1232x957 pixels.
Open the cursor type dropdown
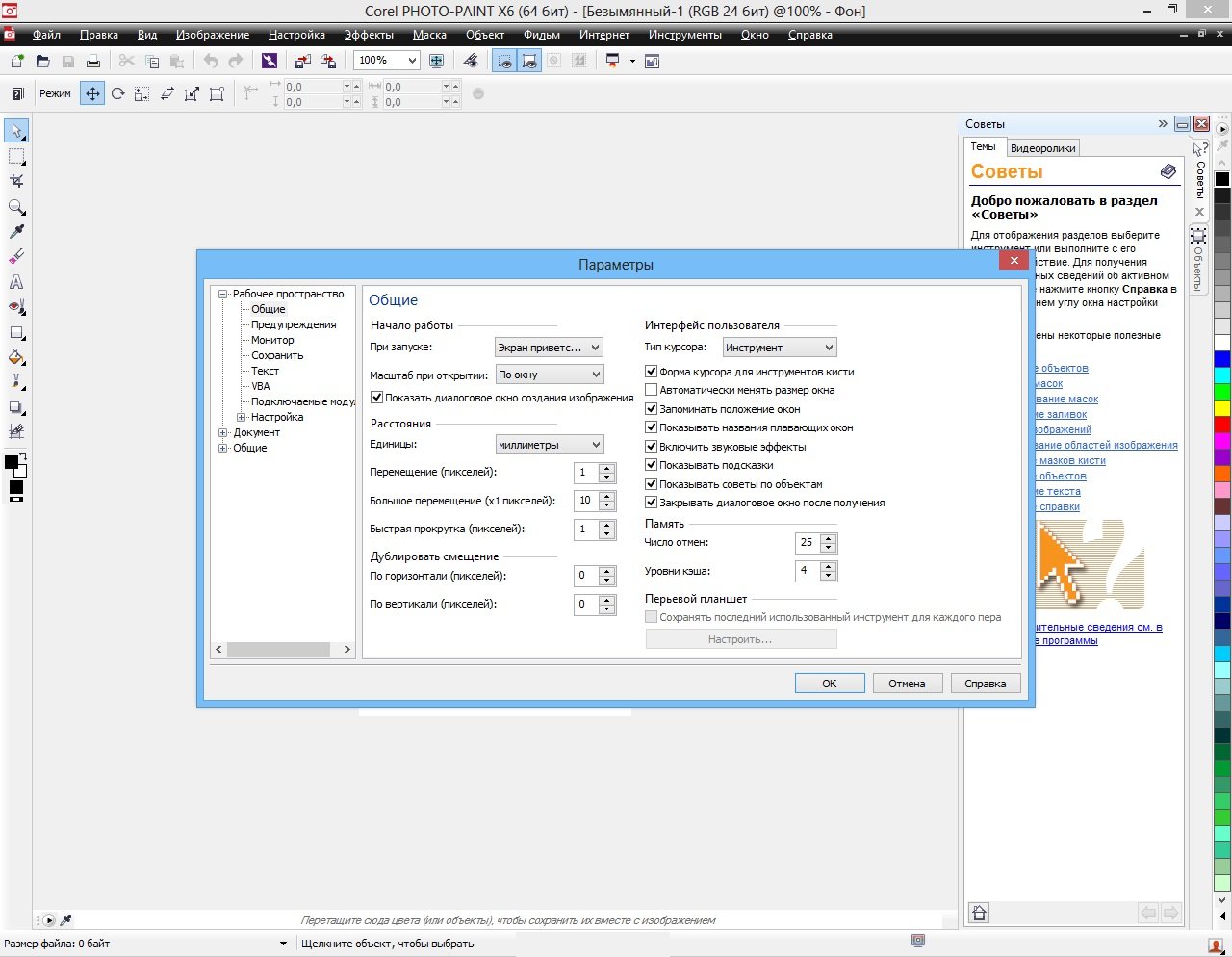pos(780,348)
